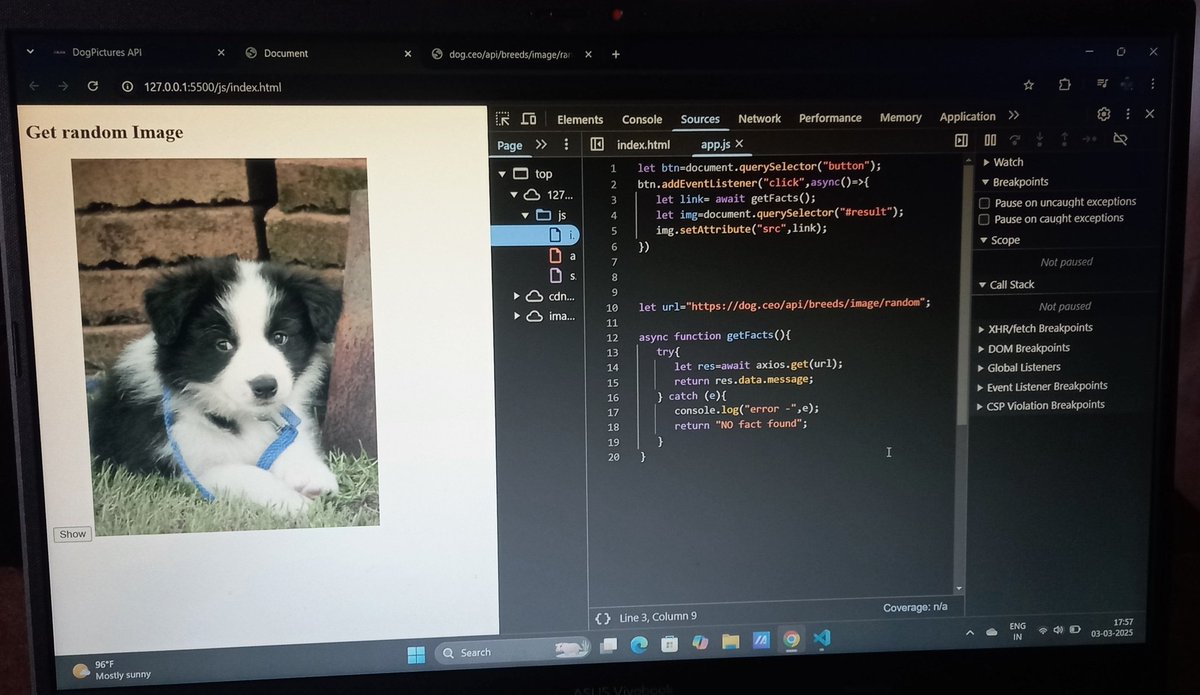The image size is (1200, 695).
Task: Select the index.html editor tab
Action: coord(643,144)
